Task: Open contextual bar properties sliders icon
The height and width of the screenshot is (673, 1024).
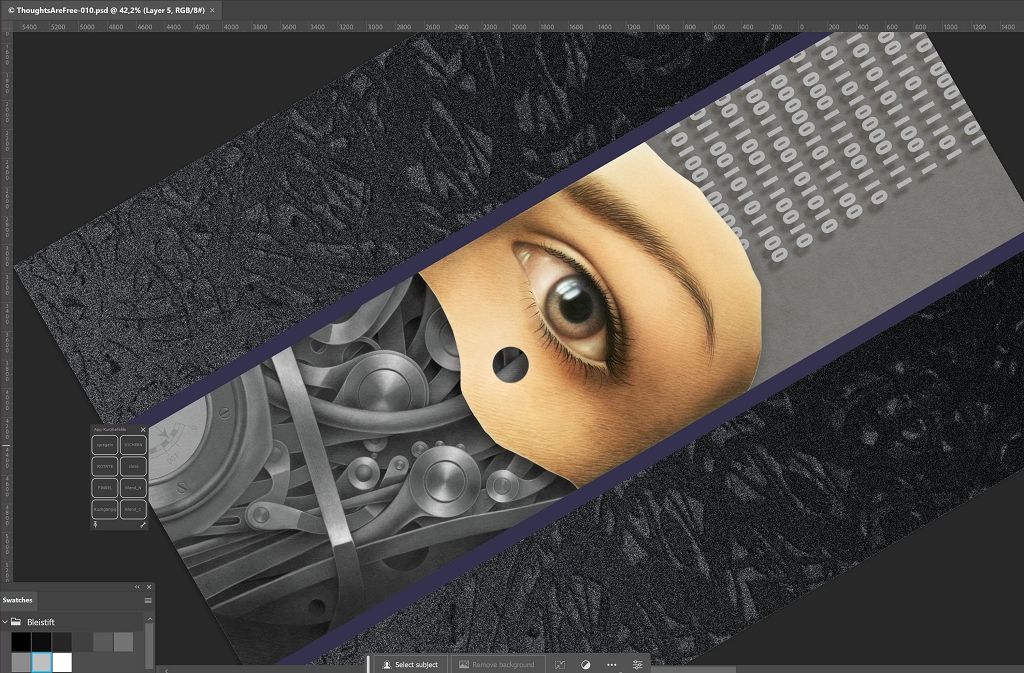Action: [x=637, y=665]
